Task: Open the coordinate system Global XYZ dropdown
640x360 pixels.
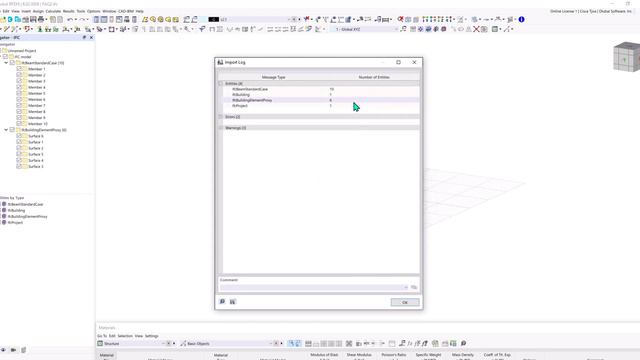Action: pos(396,29)
